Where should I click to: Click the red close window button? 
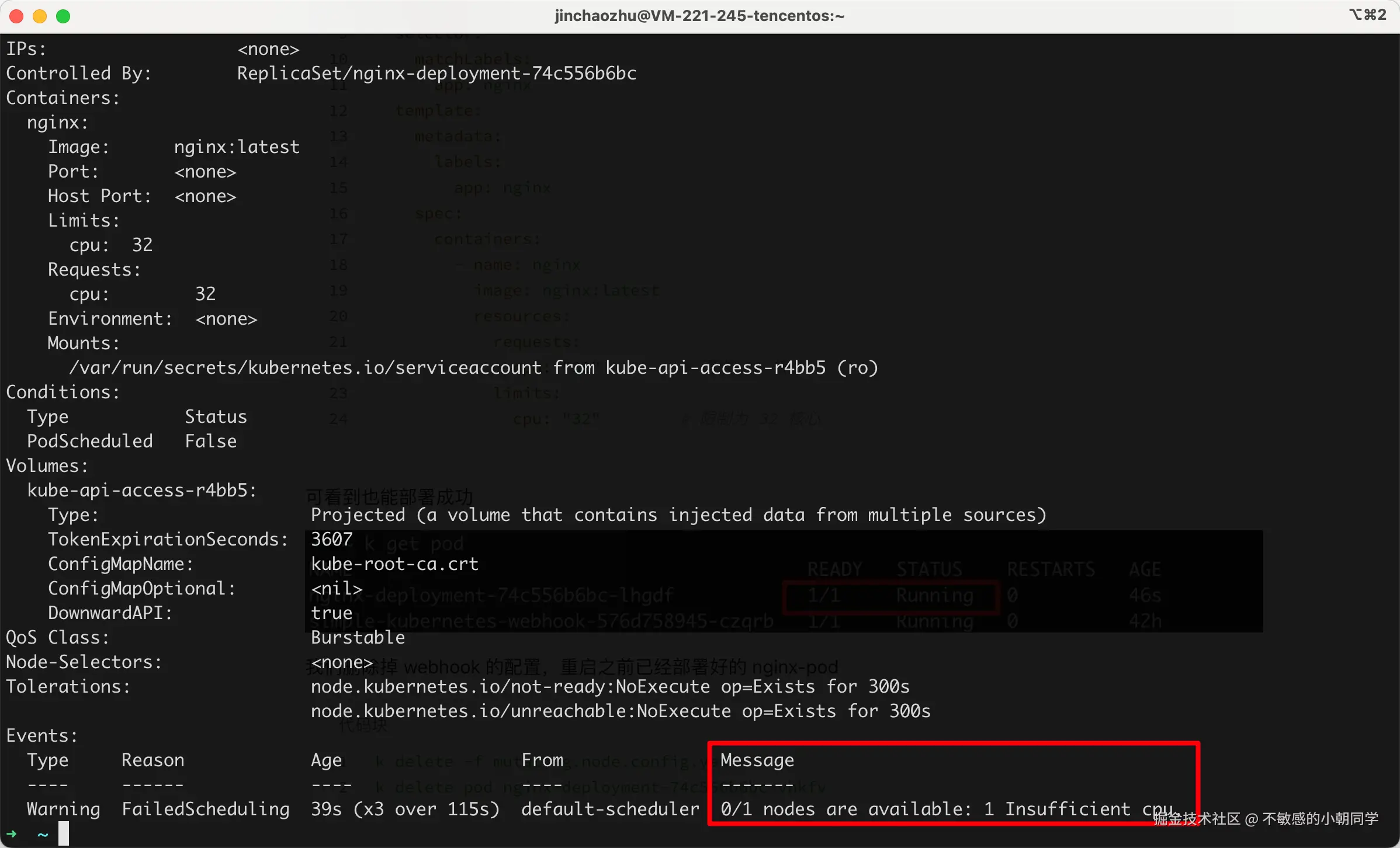16,16
